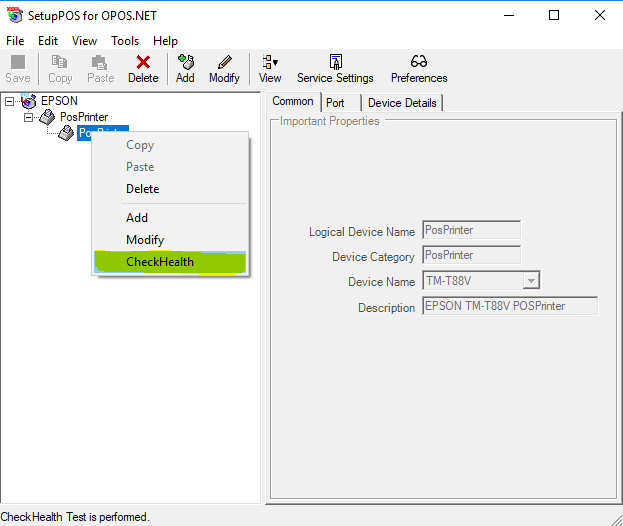
Task: Run CheckHealth from the context menu
Action: (x=170, y=262)
